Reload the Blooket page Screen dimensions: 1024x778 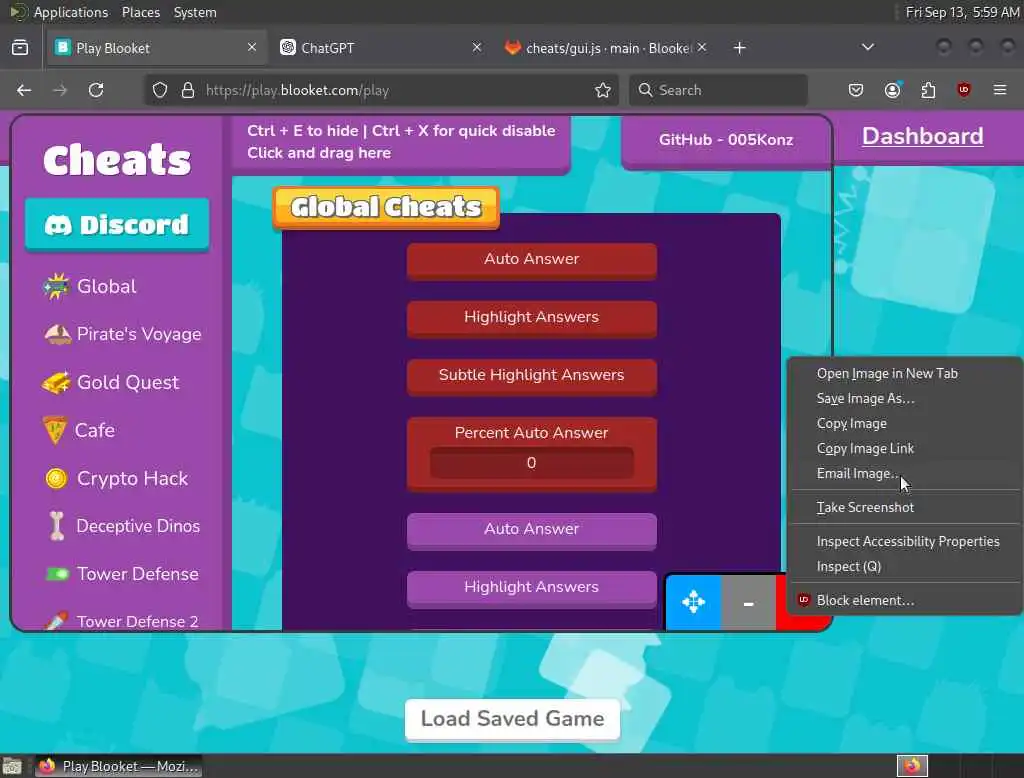[96, 90]
